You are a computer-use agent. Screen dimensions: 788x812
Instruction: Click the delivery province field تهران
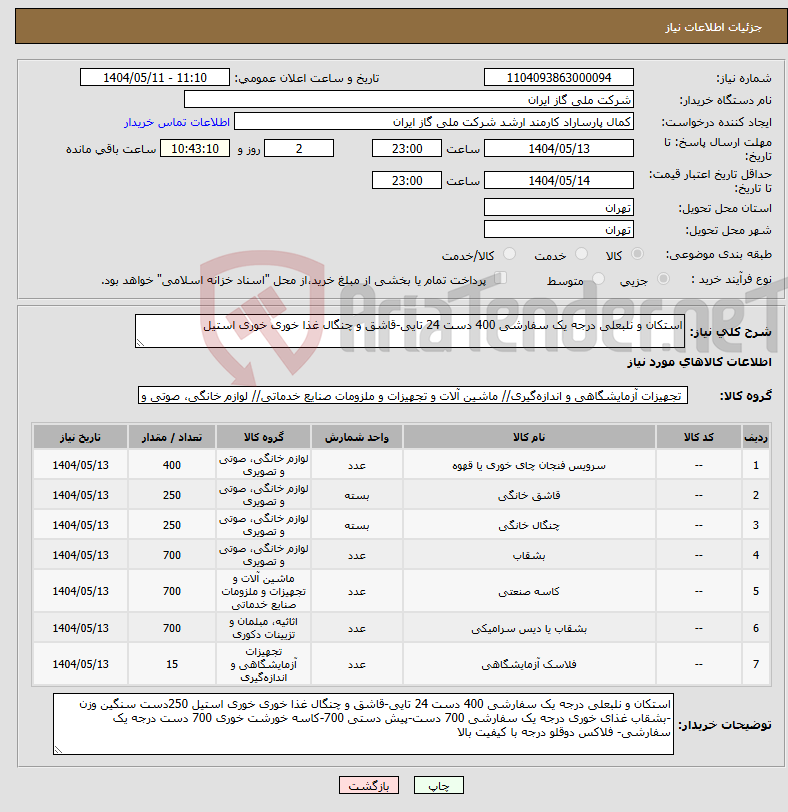(x=559, y=208)
